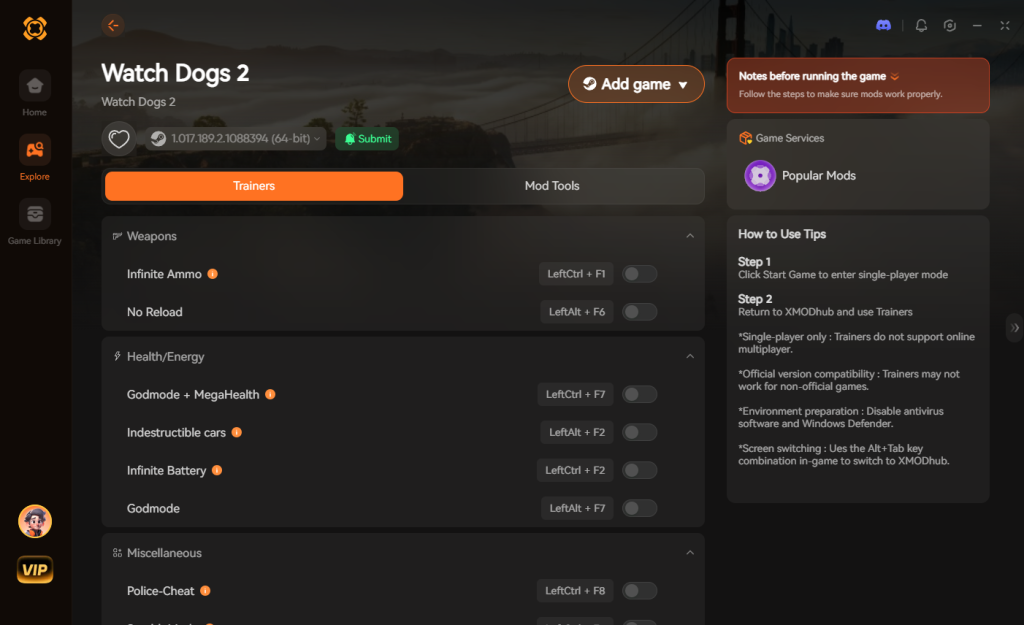Click the Miscellaneous section label
1024x625 pixels.
pos(164,553)
